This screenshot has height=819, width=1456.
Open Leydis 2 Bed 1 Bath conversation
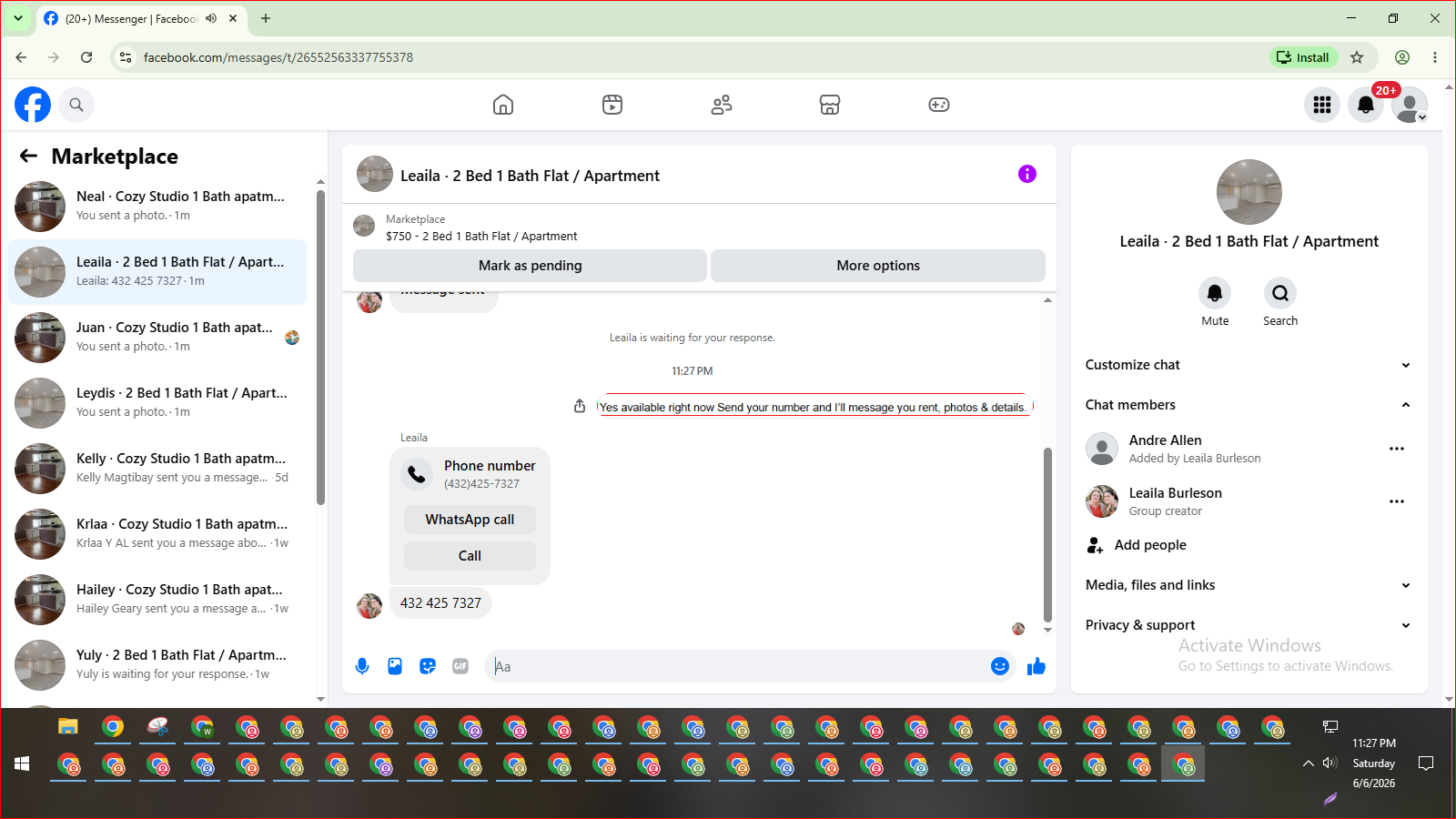[157, 403]
